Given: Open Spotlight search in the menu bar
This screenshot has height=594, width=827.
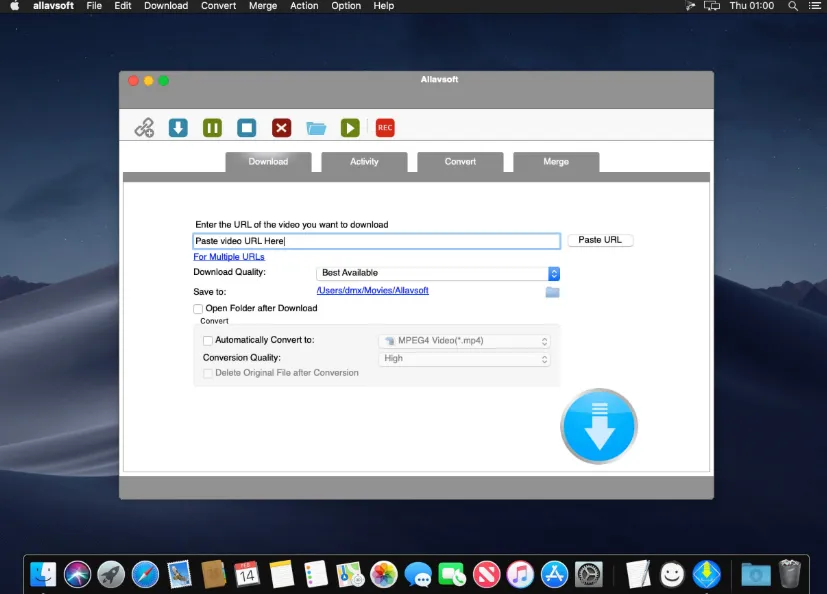Looking at the screenshot, I should point(793,6).
